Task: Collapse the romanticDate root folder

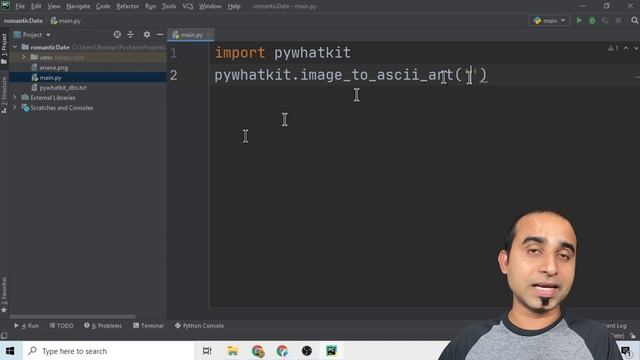Action: click(15, 47)
